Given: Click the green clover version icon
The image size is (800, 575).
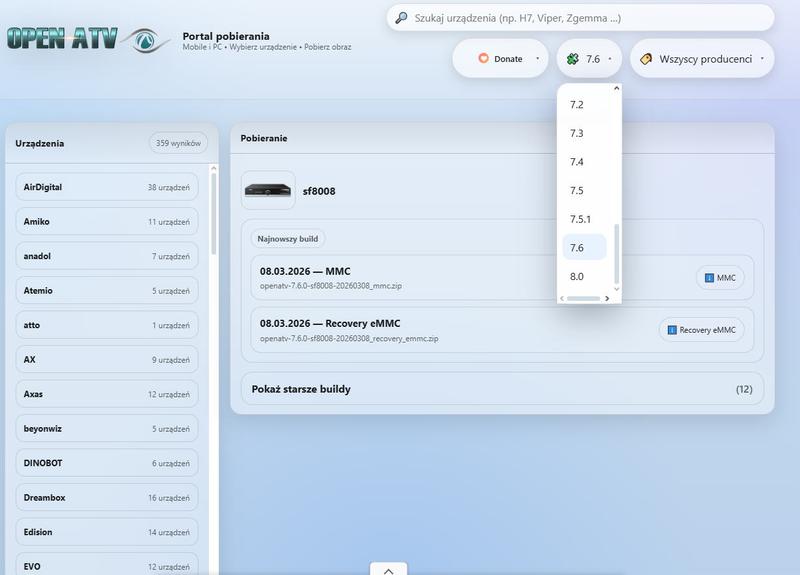Looking at the screenshot, I should [572, 59].
